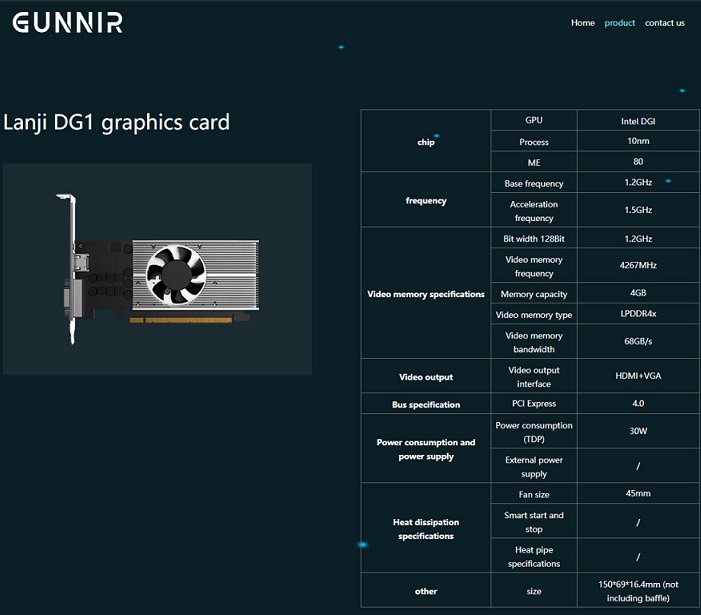This screenshot has height=615, width=701.
Task: Click the 4GB value
Action: [x=638, y=293]
